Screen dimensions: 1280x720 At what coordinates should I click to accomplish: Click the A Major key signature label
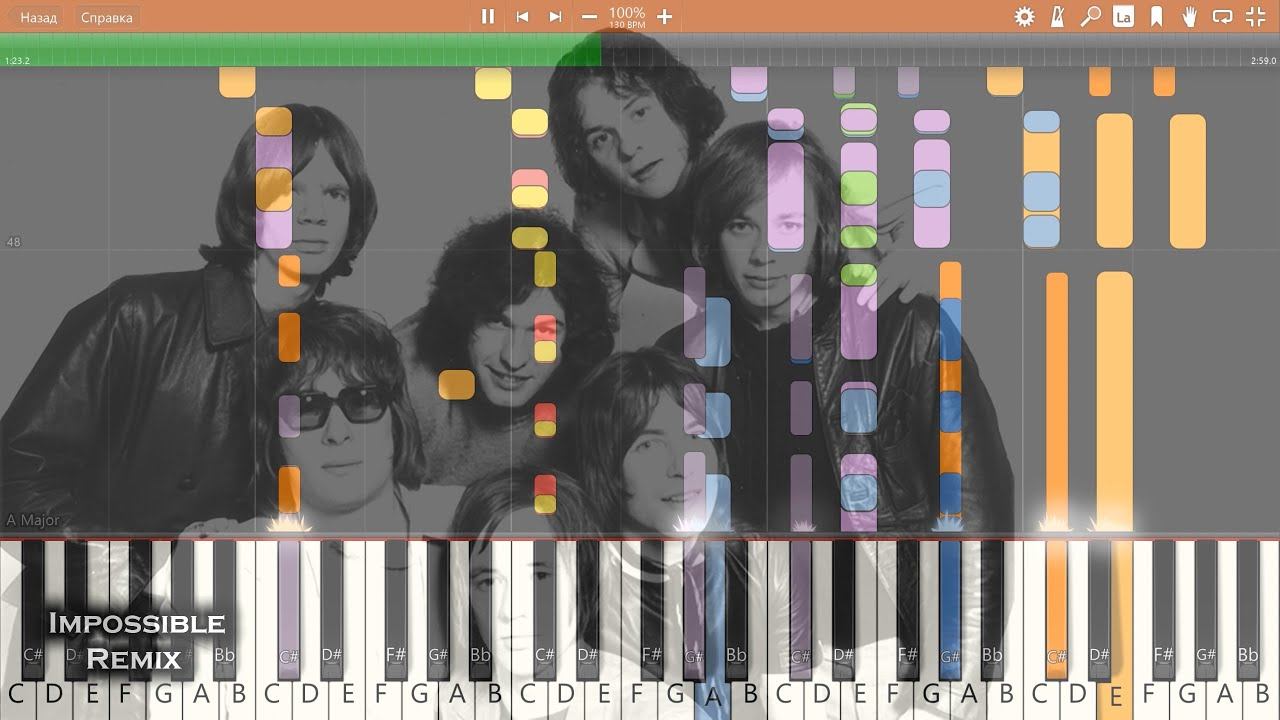(x=33, y=520)
